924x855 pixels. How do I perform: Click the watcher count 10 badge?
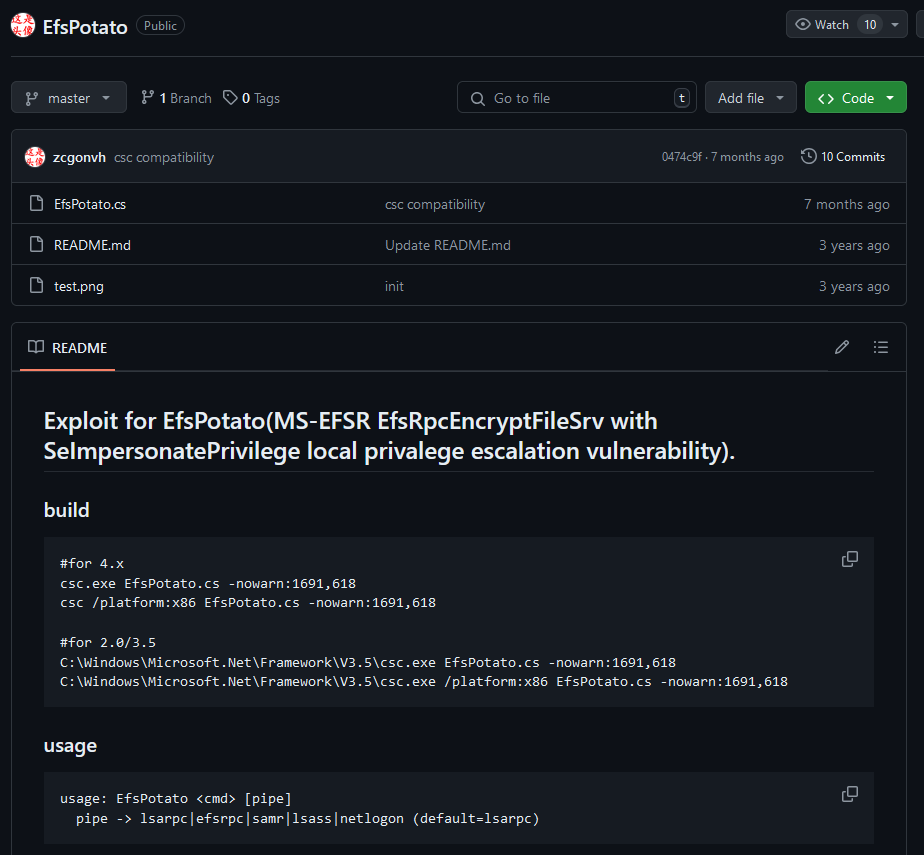pyautogui.click(x=870, y=25)
